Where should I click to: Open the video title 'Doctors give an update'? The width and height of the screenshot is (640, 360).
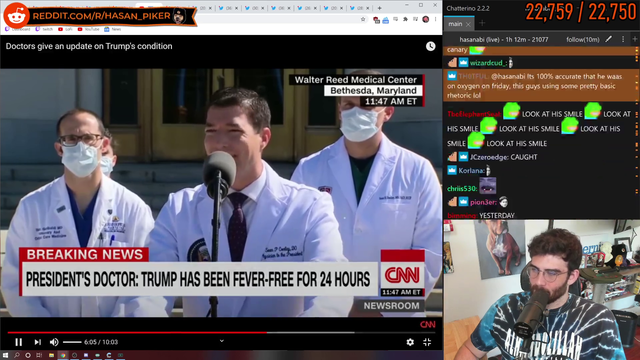(89, 46)
